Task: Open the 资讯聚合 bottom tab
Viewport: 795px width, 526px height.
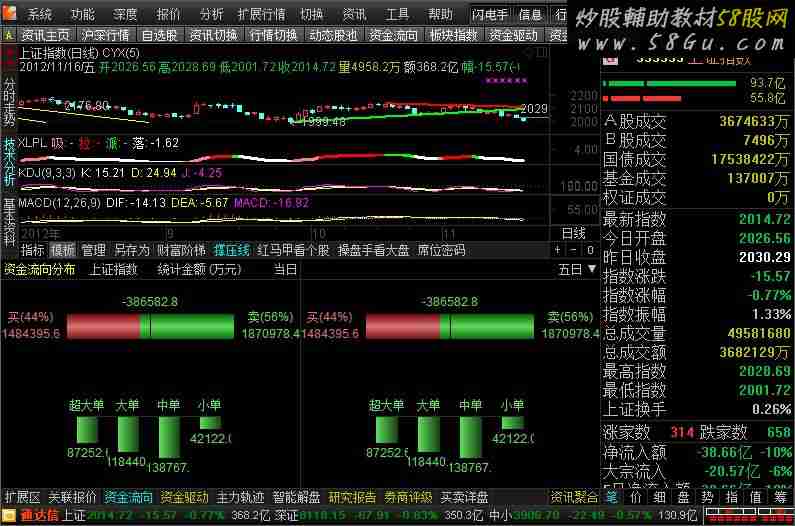Action: pyautogui.click(x=575, y=497)
